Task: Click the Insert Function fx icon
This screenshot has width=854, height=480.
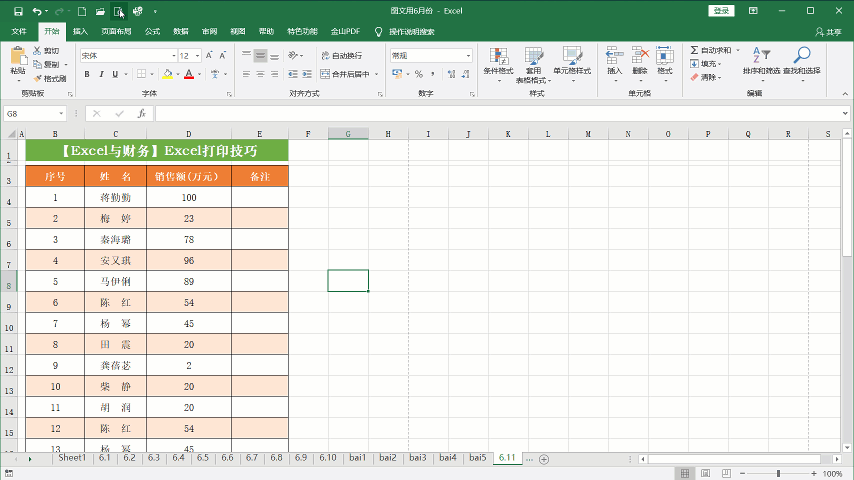Action: [141, 114]
